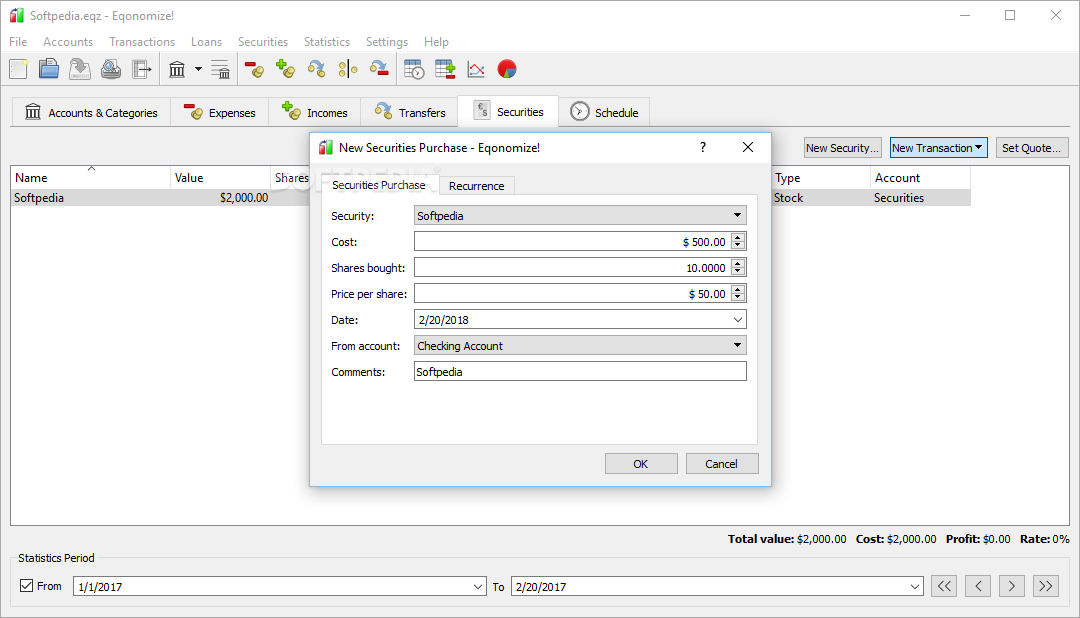Image resolution: width=1080 pixels, height=618 pixels.
Task: Click the Export view toolbar icon
Action: pos(142,69)
